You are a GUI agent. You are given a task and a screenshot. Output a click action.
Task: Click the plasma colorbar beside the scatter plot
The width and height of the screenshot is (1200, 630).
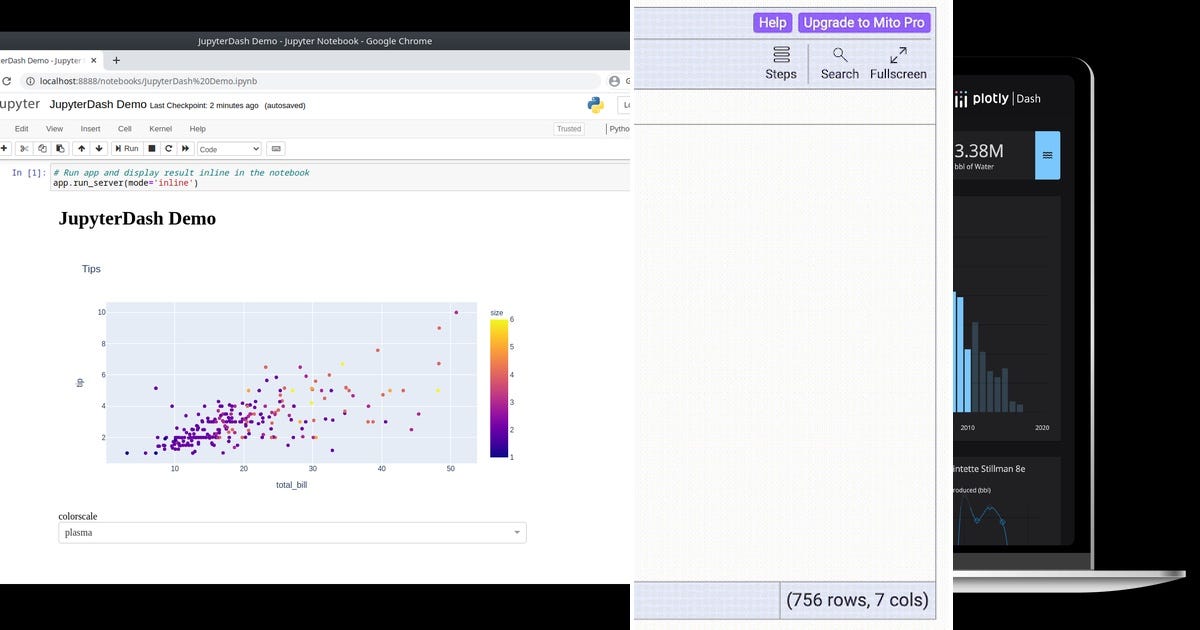498,385
